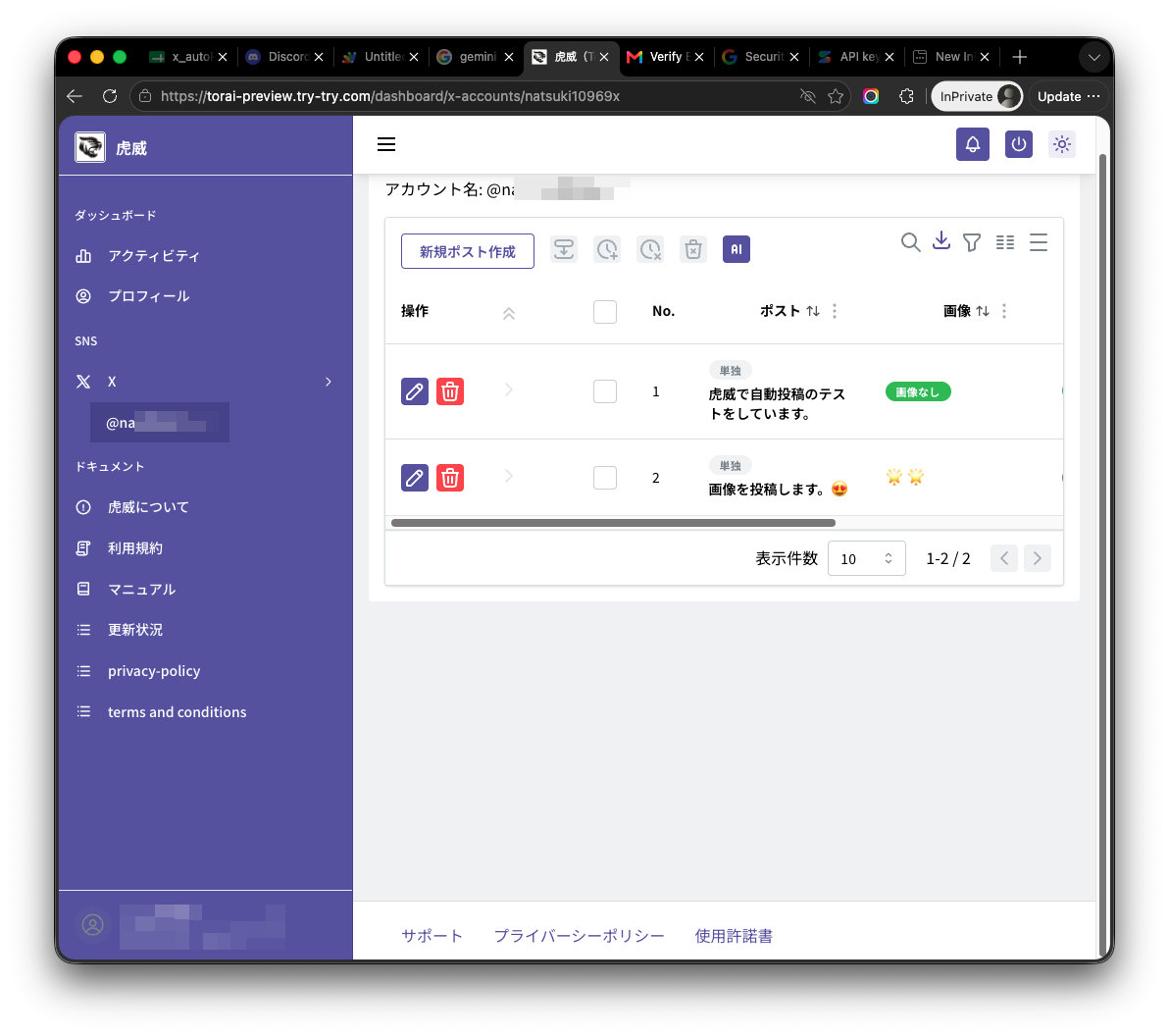Click the download export icon
This screenshot has width=1169, height=1036.
pos(941,241)
